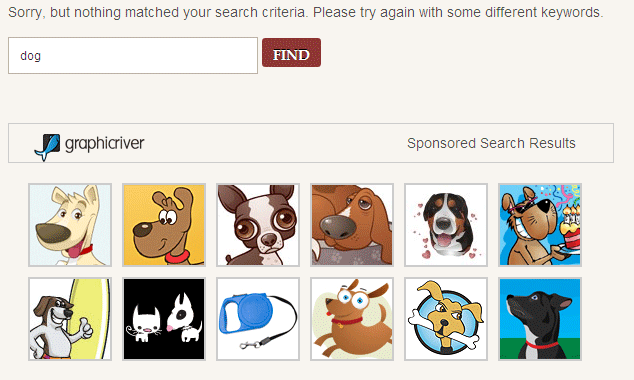The height and width of the screenshot is (380, 634).
Task: Click the sponsored results header banner
Action: 311,143
